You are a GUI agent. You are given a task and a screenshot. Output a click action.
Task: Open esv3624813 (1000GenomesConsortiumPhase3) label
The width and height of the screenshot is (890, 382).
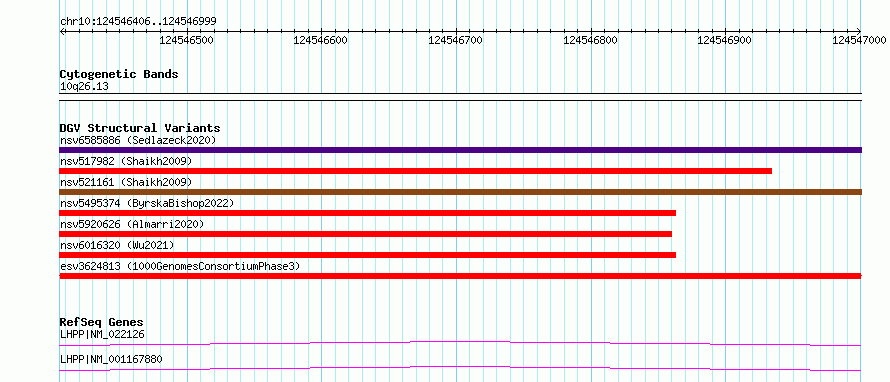point(180,266)
